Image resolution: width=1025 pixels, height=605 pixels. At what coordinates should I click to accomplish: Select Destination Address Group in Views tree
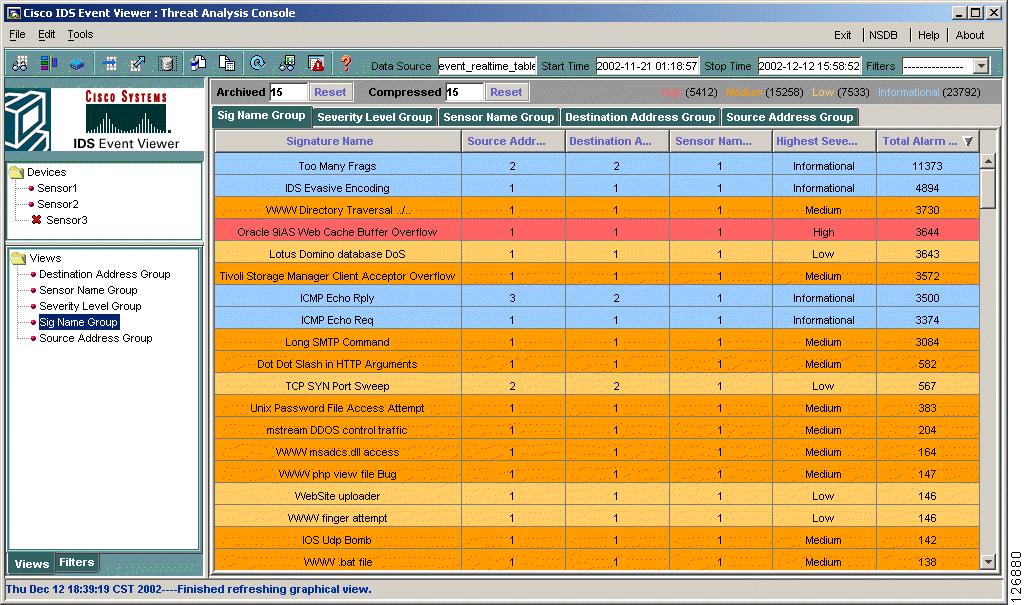(x=105, y=274)
